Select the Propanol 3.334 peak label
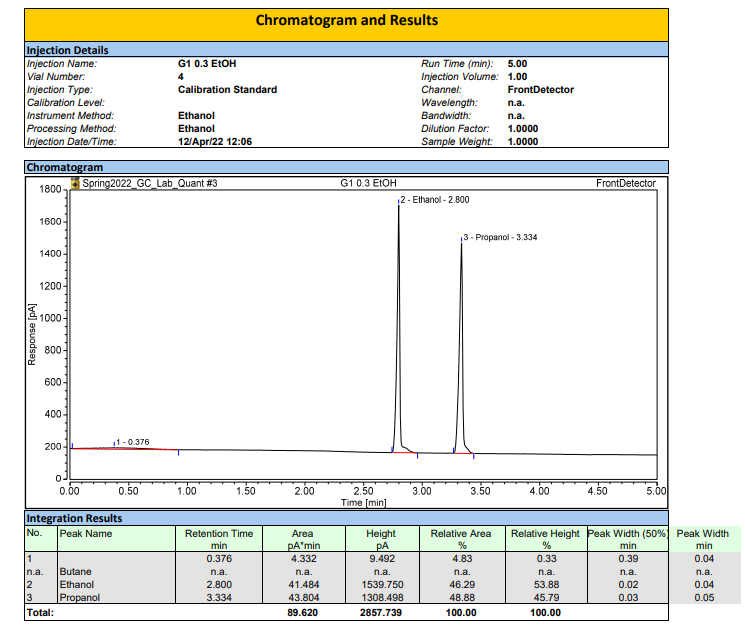745x627 pixels. pyautogui.click(x=499, y=237)
